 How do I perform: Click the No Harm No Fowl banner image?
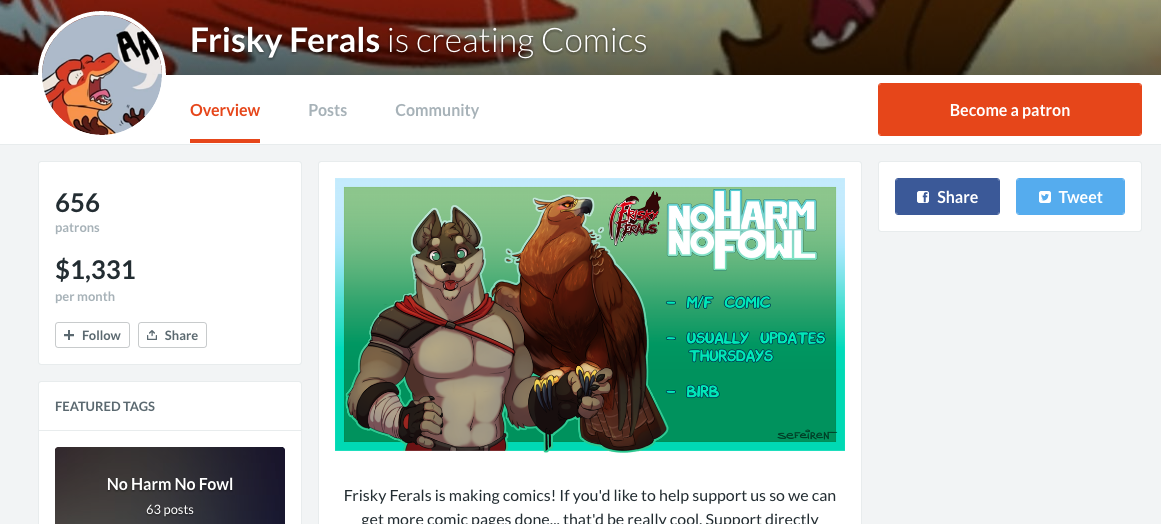coord(590,315)
